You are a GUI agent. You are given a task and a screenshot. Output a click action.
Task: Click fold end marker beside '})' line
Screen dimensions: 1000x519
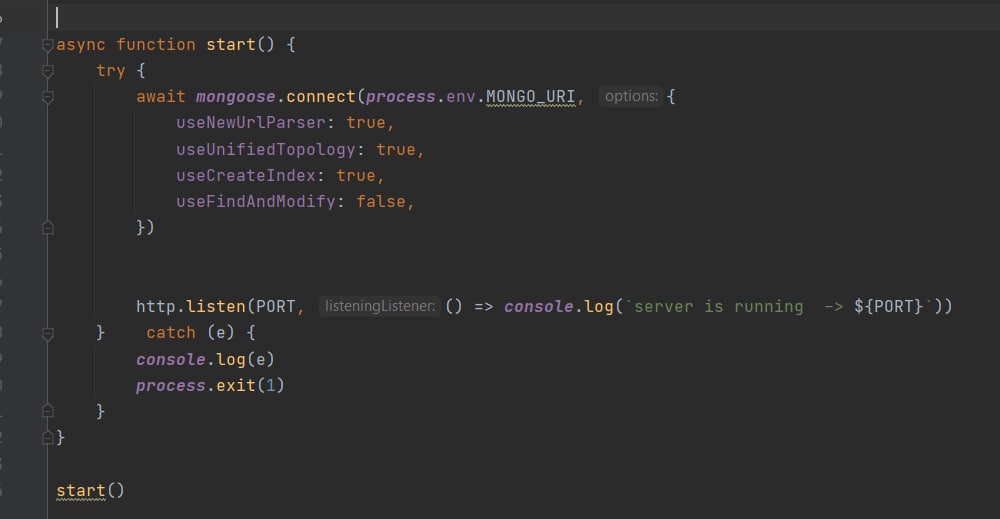[x=48, y=228]
